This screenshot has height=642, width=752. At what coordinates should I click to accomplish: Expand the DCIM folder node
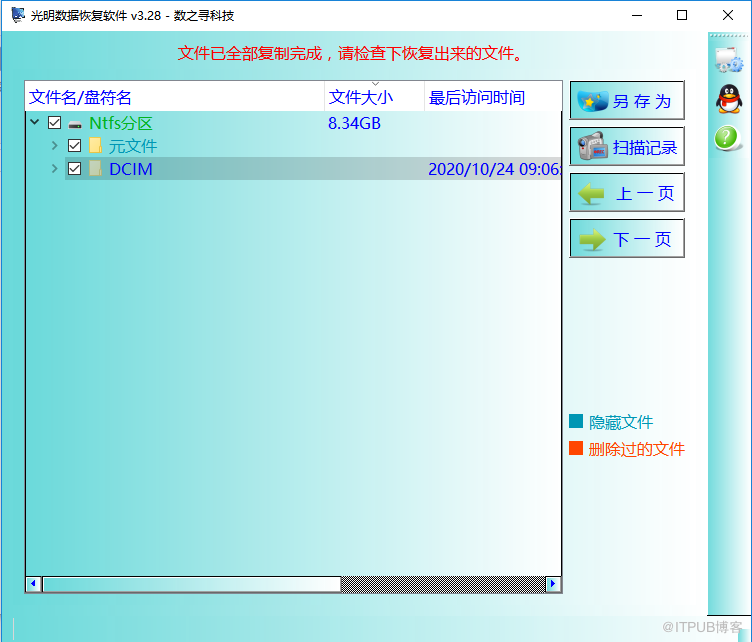click(x=54, y=168)
